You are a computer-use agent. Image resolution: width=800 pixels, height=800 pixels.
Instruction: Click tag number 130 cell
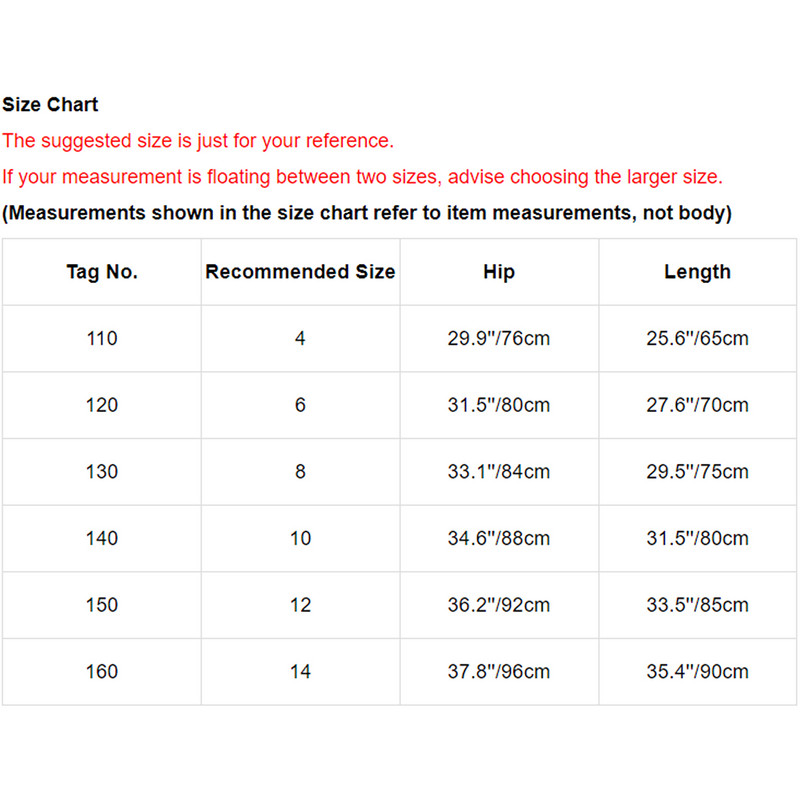pyautogui.click(x=102, y=472)
